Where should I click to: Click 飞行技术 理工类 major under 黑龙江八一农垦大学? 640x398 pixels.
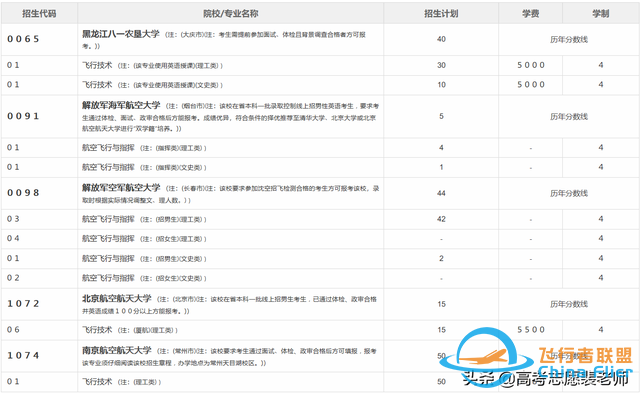[152, 65]
